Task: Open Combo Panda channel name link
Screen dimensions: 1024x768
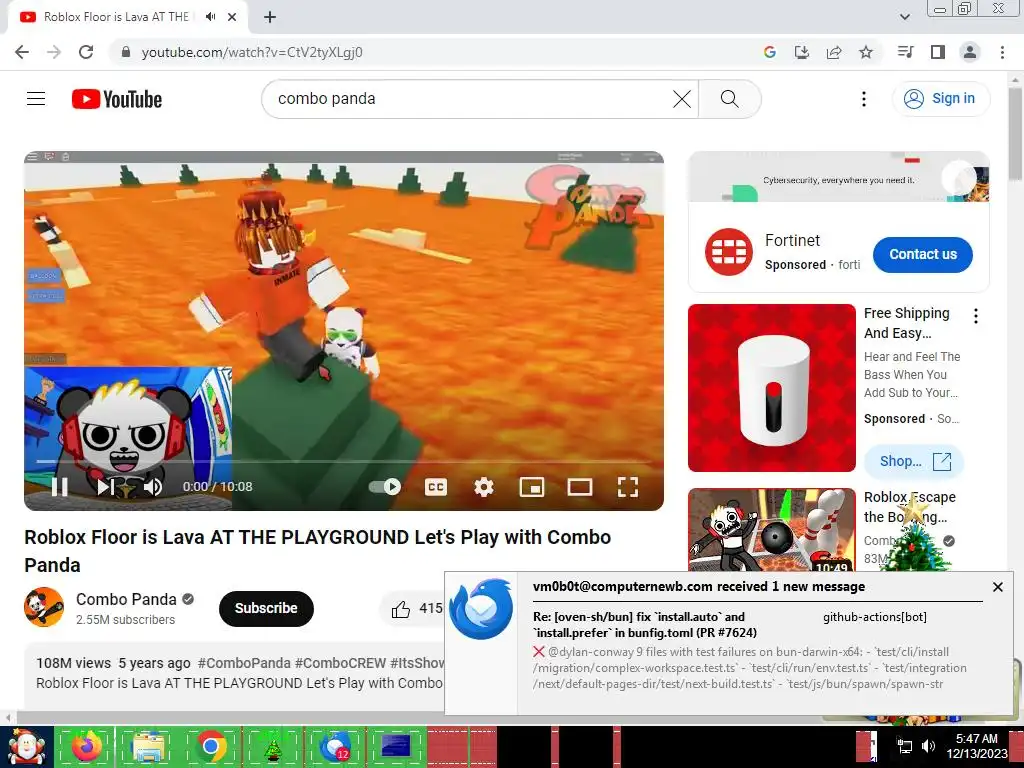Action: [x=126, y=599]
